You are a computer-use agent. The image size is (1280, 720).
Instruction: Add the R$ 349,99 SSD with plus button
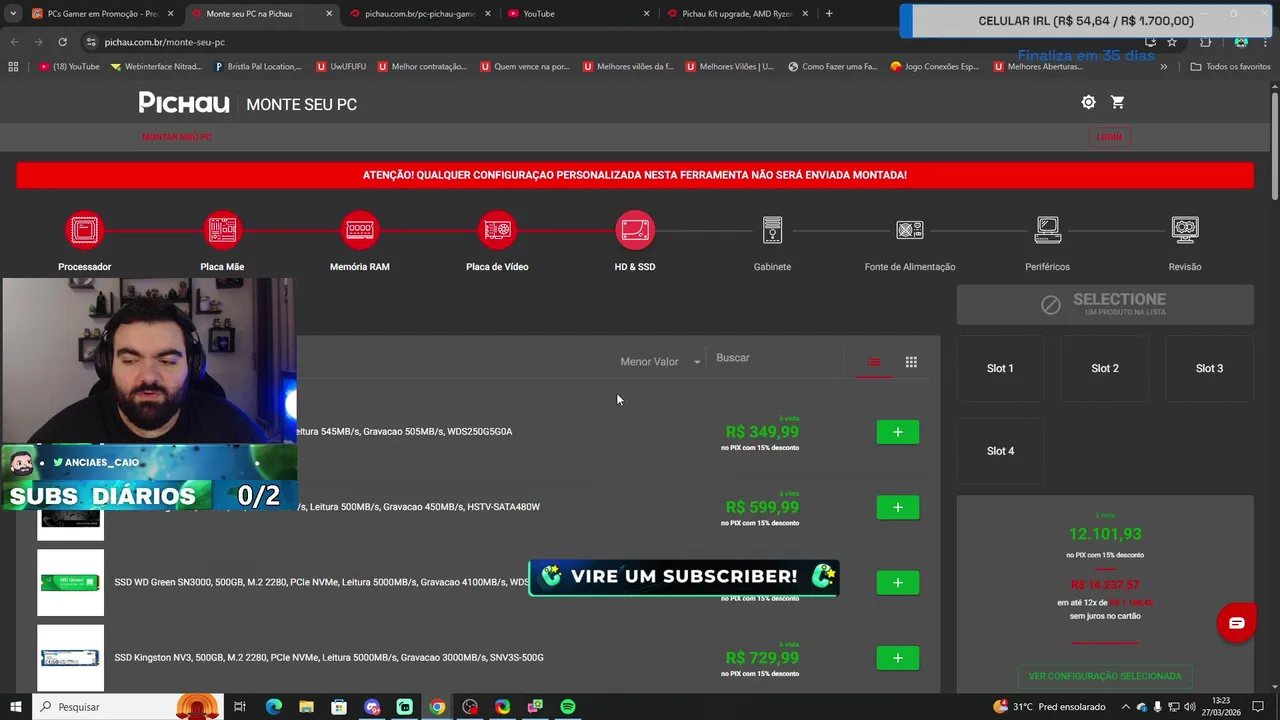(x=898, y=432)
